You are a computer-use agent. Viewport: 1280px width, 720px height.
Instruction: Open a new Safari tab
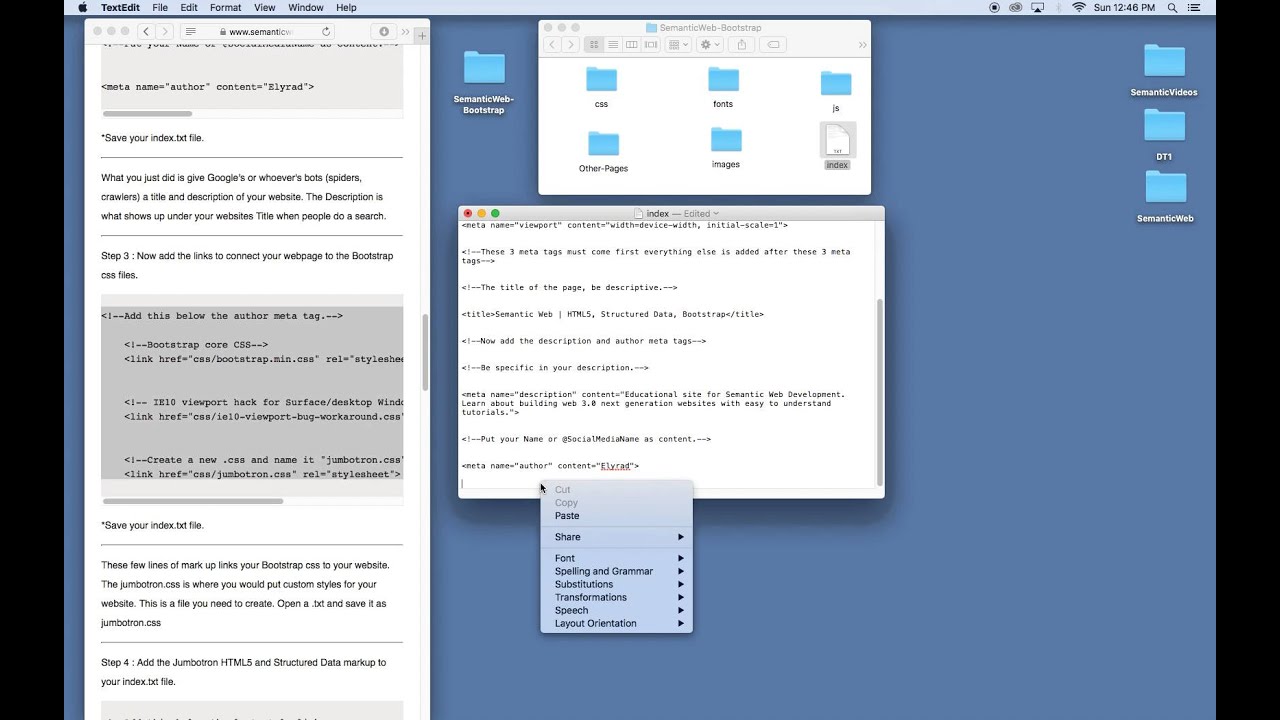click(x=422, y=36)
